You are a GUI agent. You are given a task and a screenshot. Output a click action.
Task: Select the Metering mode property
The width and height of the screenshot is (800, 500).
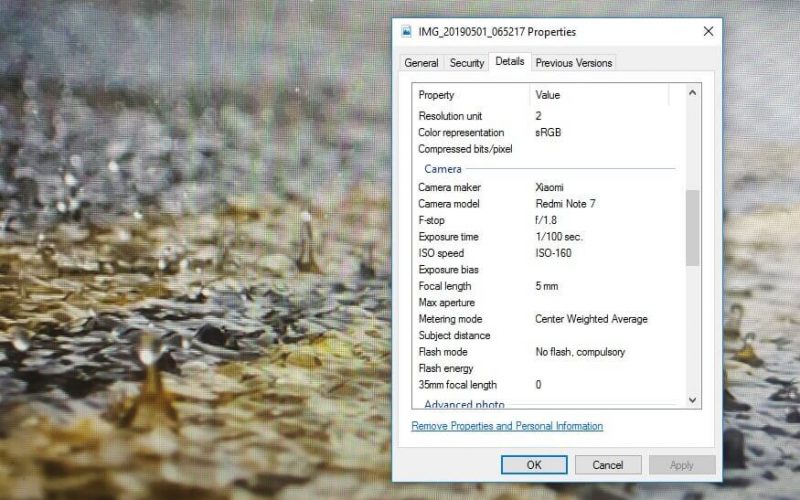click(450, 319)
